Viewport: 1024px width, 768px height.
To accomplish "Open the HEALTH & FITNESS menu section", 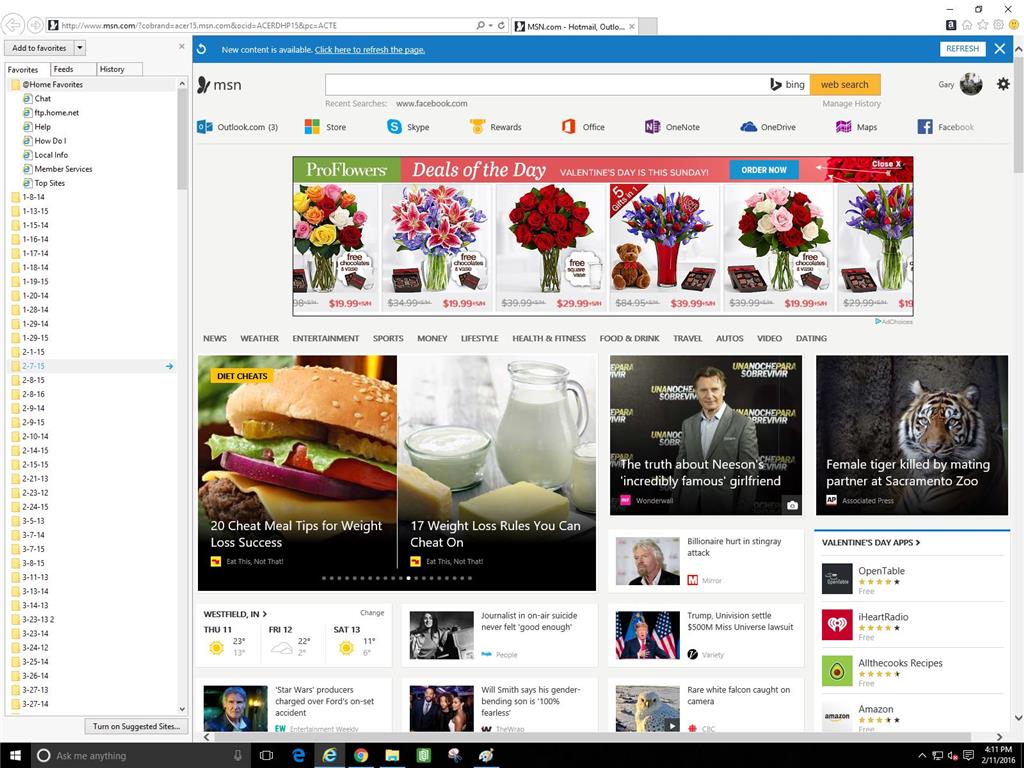I will tap(549, 338).
